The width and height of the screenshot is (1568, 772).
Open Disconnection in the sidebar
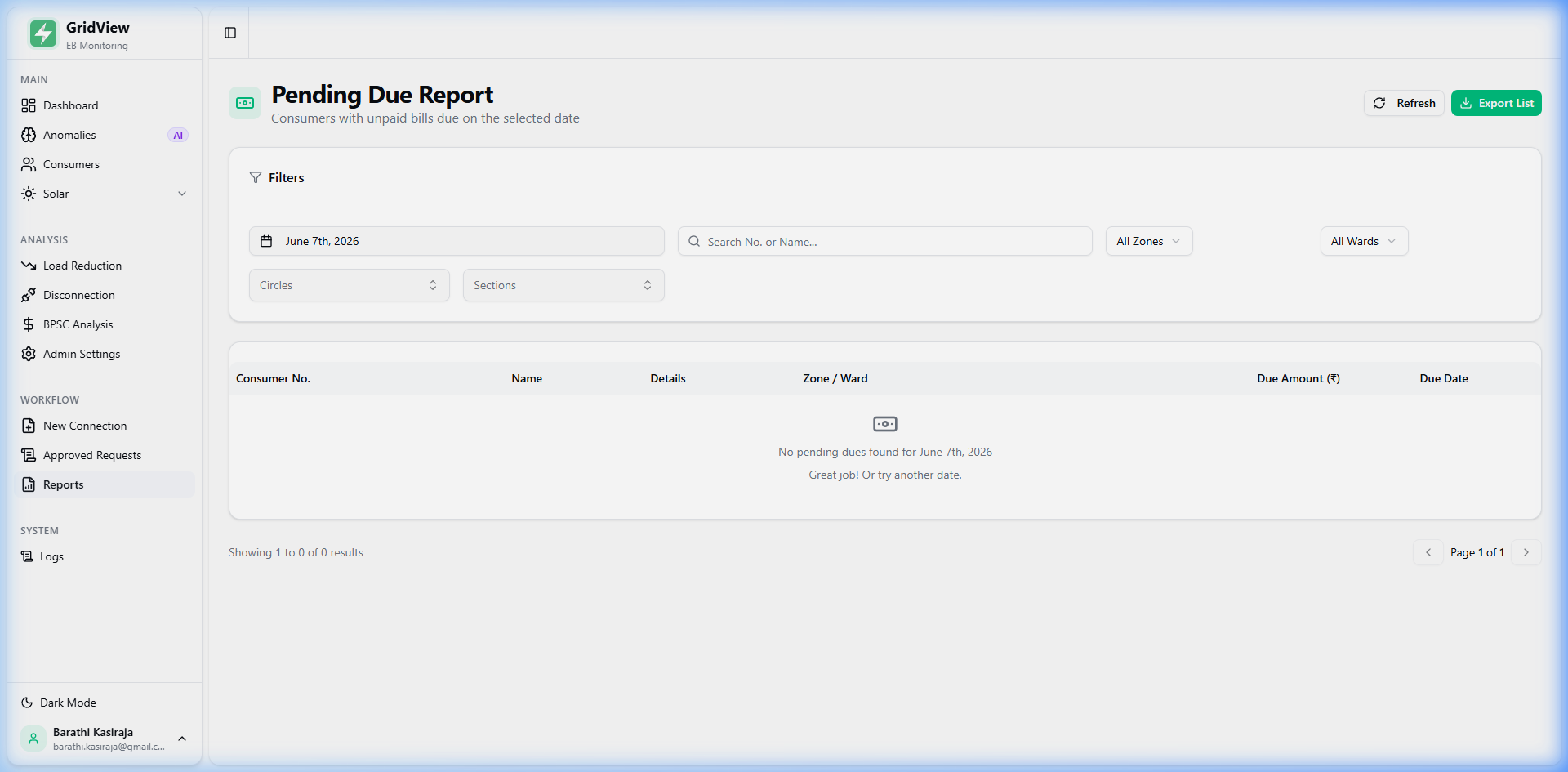105,295
